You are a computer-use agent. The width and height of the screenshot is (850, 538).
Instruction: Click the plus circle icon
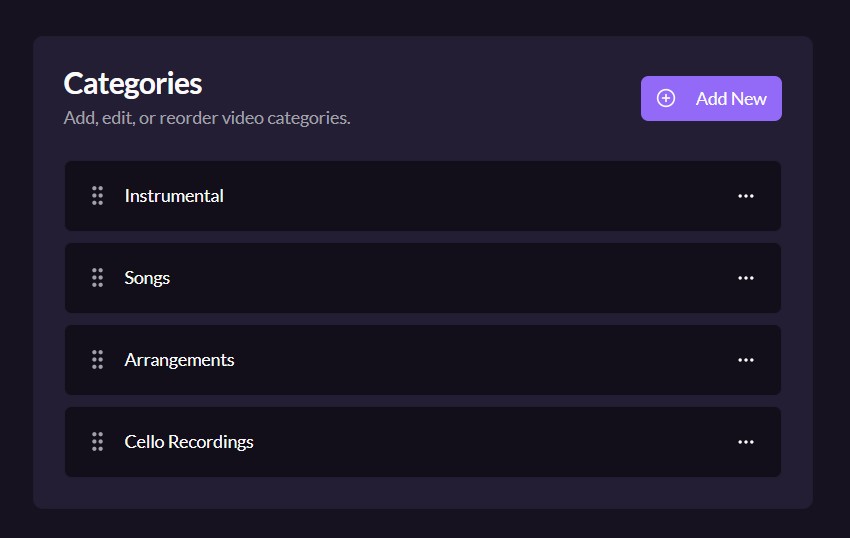click(666, 98)
